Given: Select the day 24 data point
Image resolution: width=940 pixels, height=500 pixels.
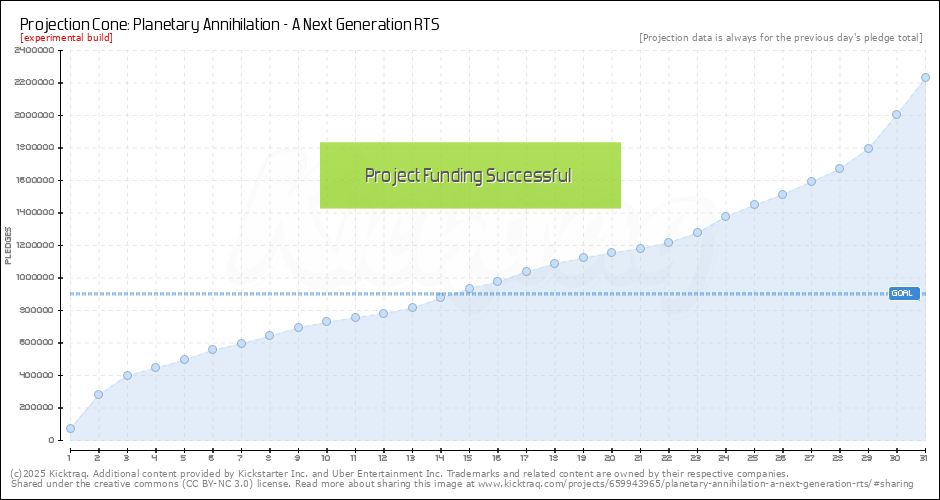Looking at the screenshot, I should pos(725,216).
